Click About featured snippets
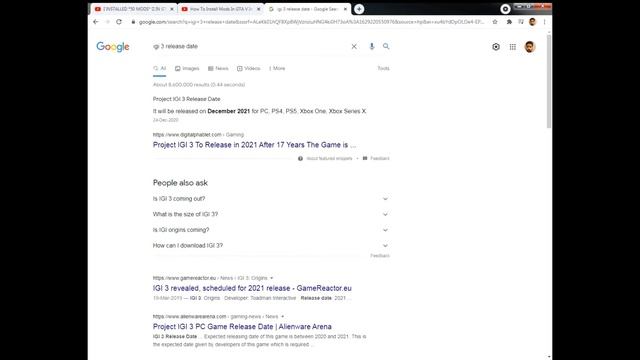Screen dimensions: 640x360 325,158
